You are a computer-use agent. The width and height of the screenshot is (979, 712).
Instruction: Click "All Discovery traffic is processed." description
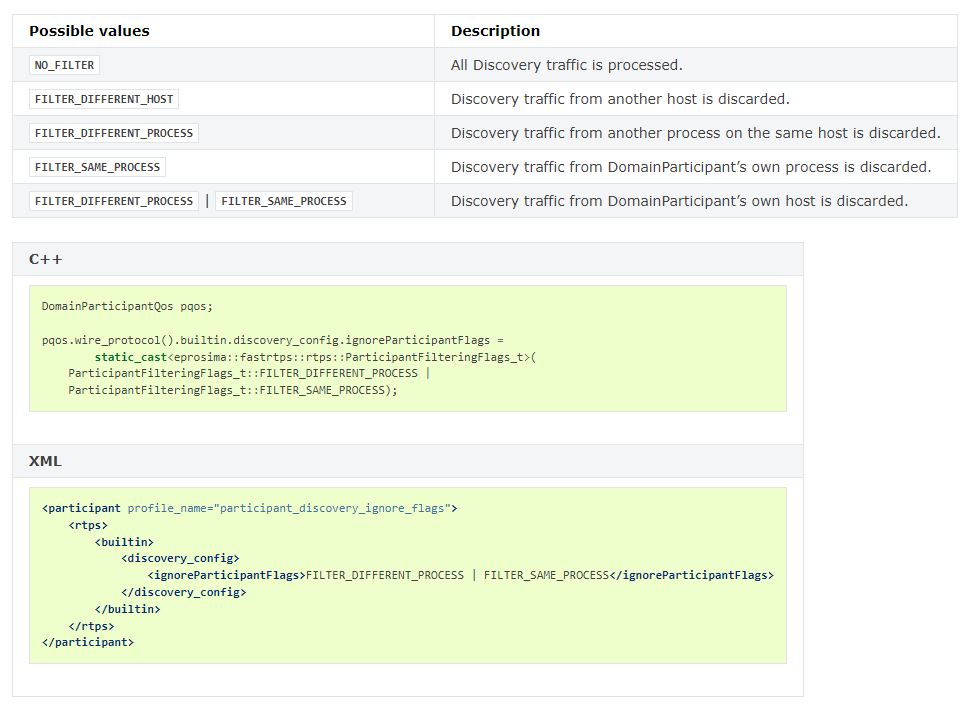coord(566,65)
